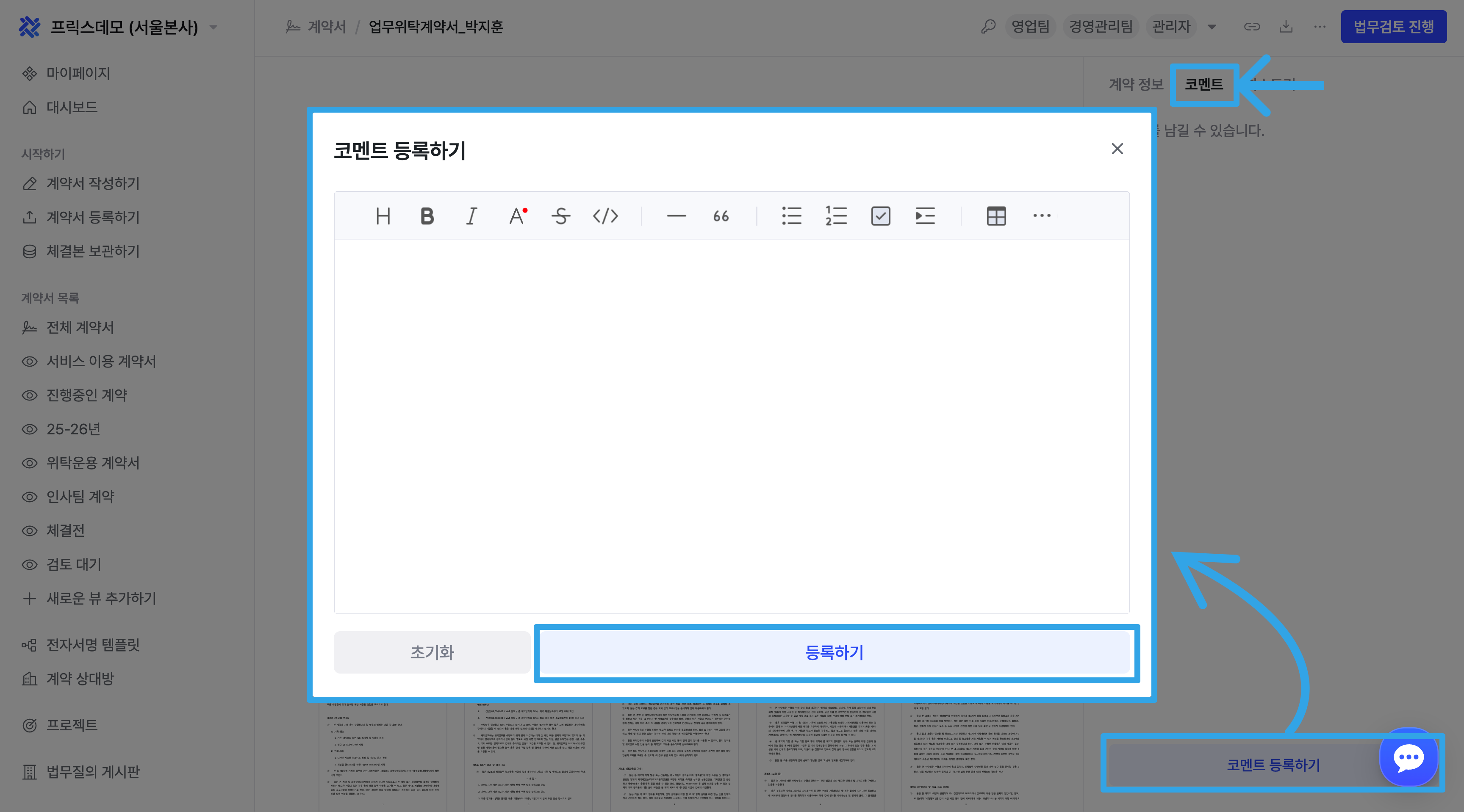Viewport: 1464px width, 812px height.
Task: Show more editor tools via ellipsis
Action: point(1041,216)
